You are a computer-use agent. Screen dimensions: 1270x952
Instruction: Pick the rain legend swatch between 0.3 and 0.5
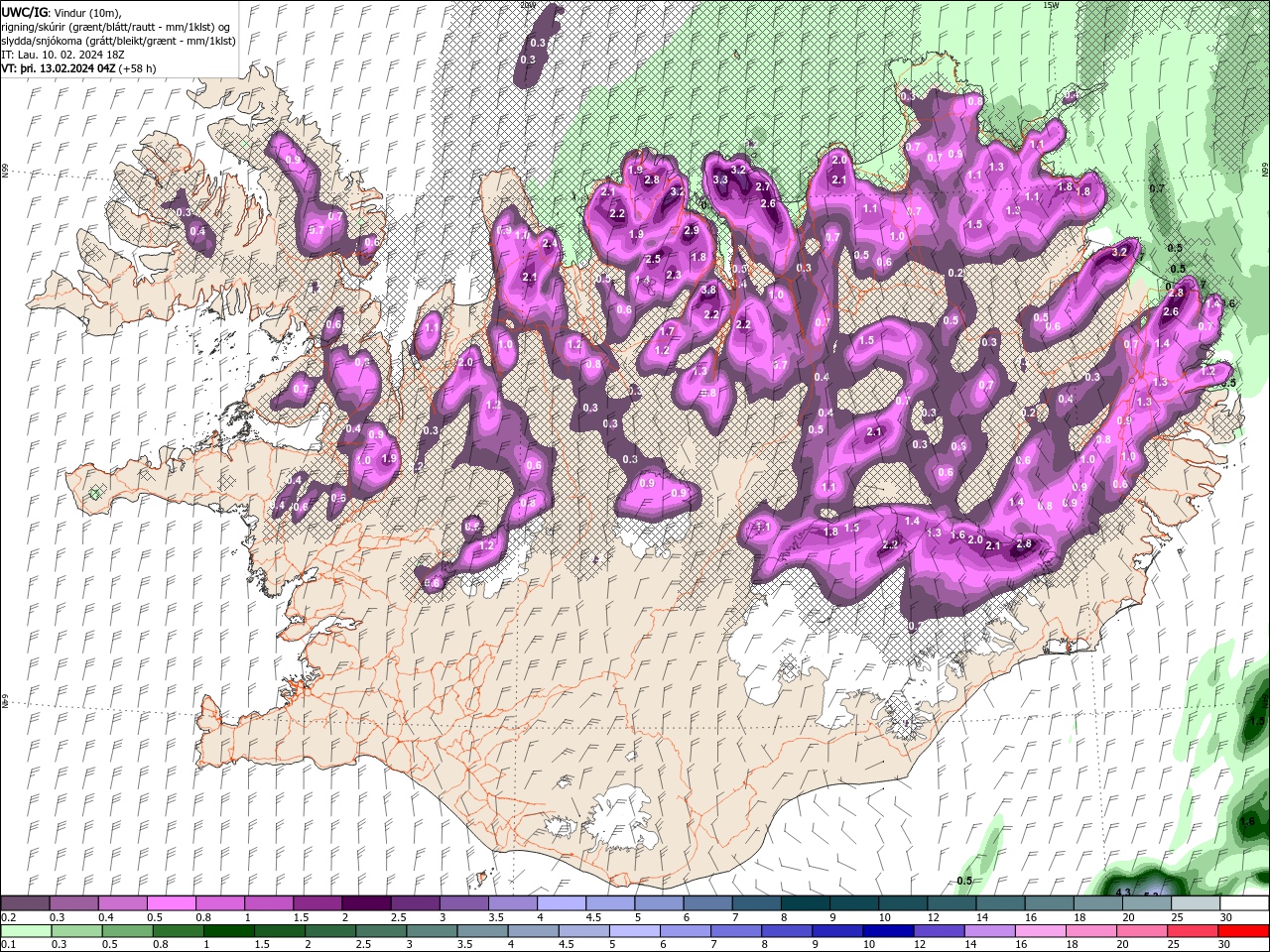pos(76,931)
